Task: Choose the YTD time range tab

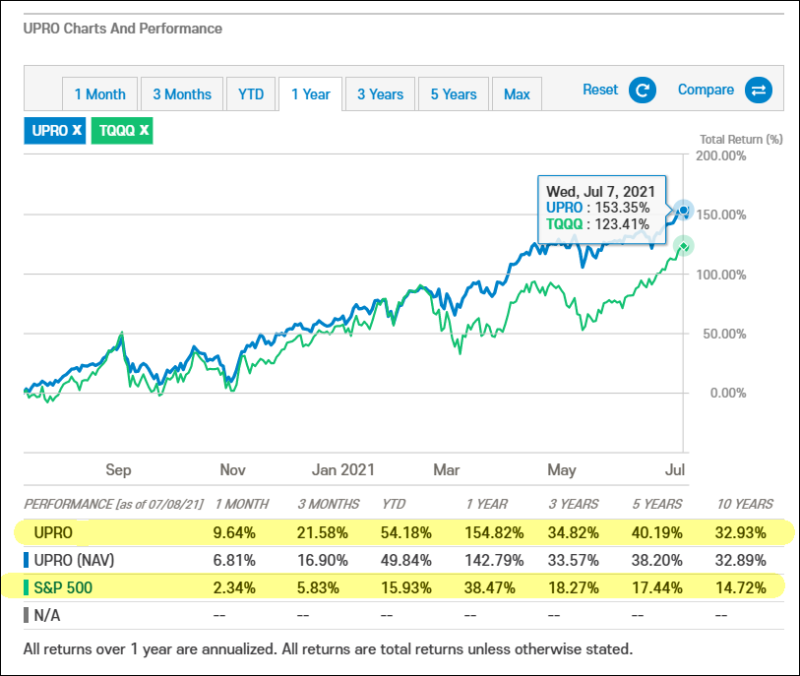Action: click(251, 94)
